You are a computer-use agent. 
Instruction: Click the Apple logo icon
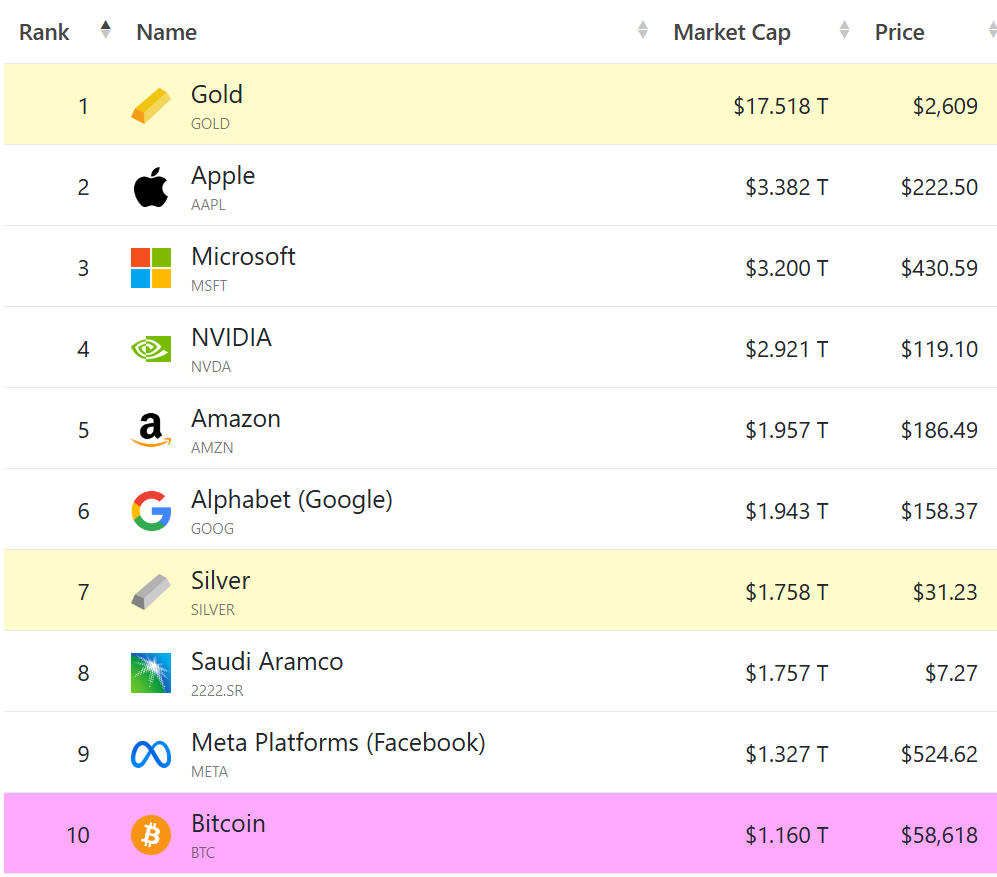tap(151, 188)
